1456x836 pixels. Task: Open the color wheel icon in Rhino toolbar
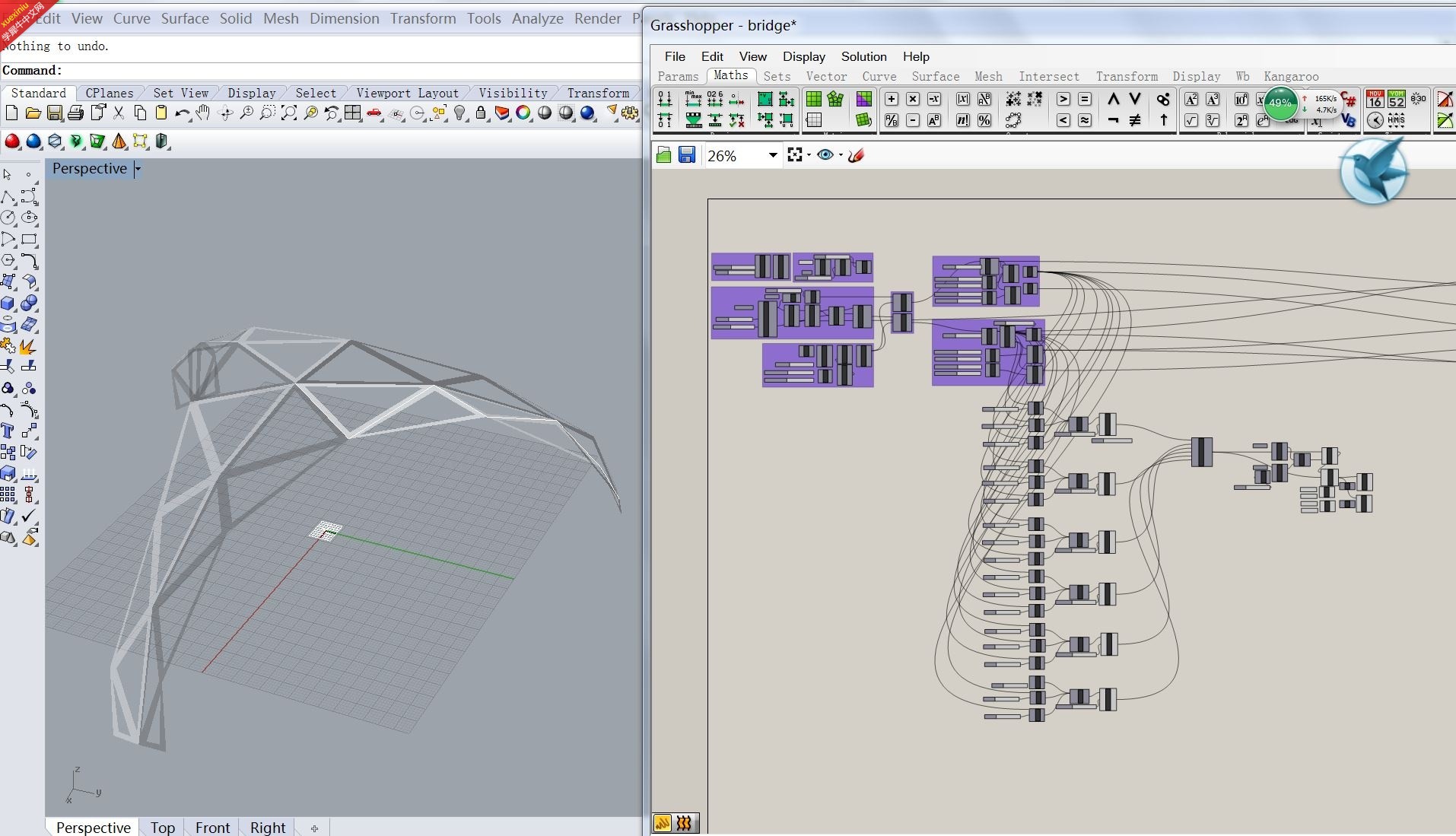click(x=523, y=113)
